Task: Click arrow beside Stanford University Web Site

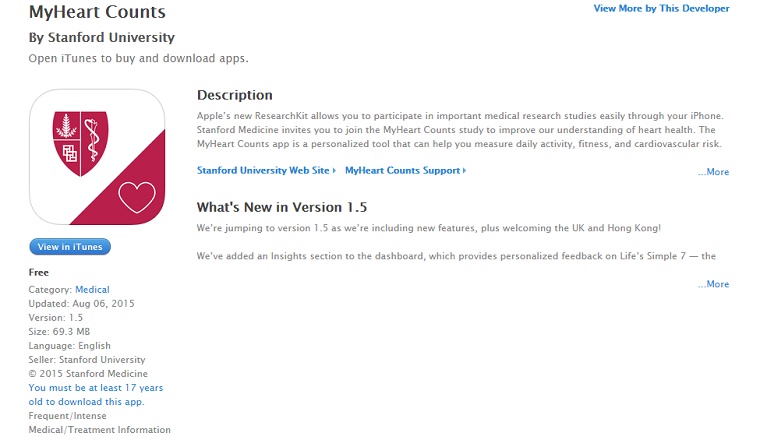Action: point(334,171)
